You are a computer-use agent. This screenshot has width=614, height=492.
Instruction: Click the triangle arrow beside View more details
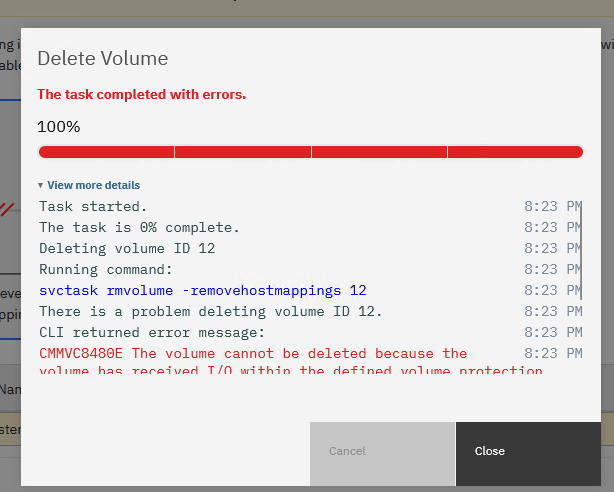pos(41,186)
